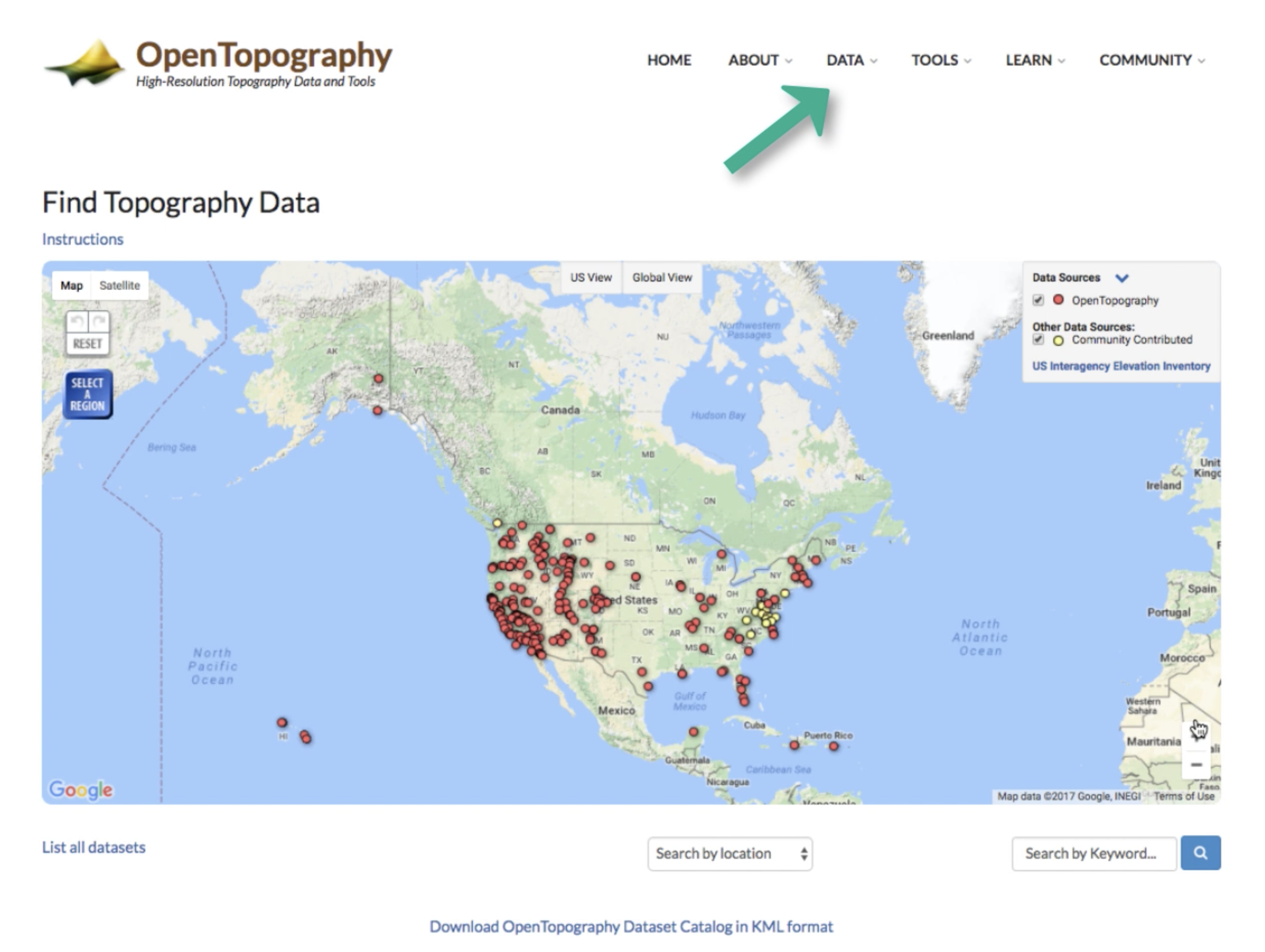
Task: Expand the COMMUNITY navigation menu
Action: (1152, 60)
